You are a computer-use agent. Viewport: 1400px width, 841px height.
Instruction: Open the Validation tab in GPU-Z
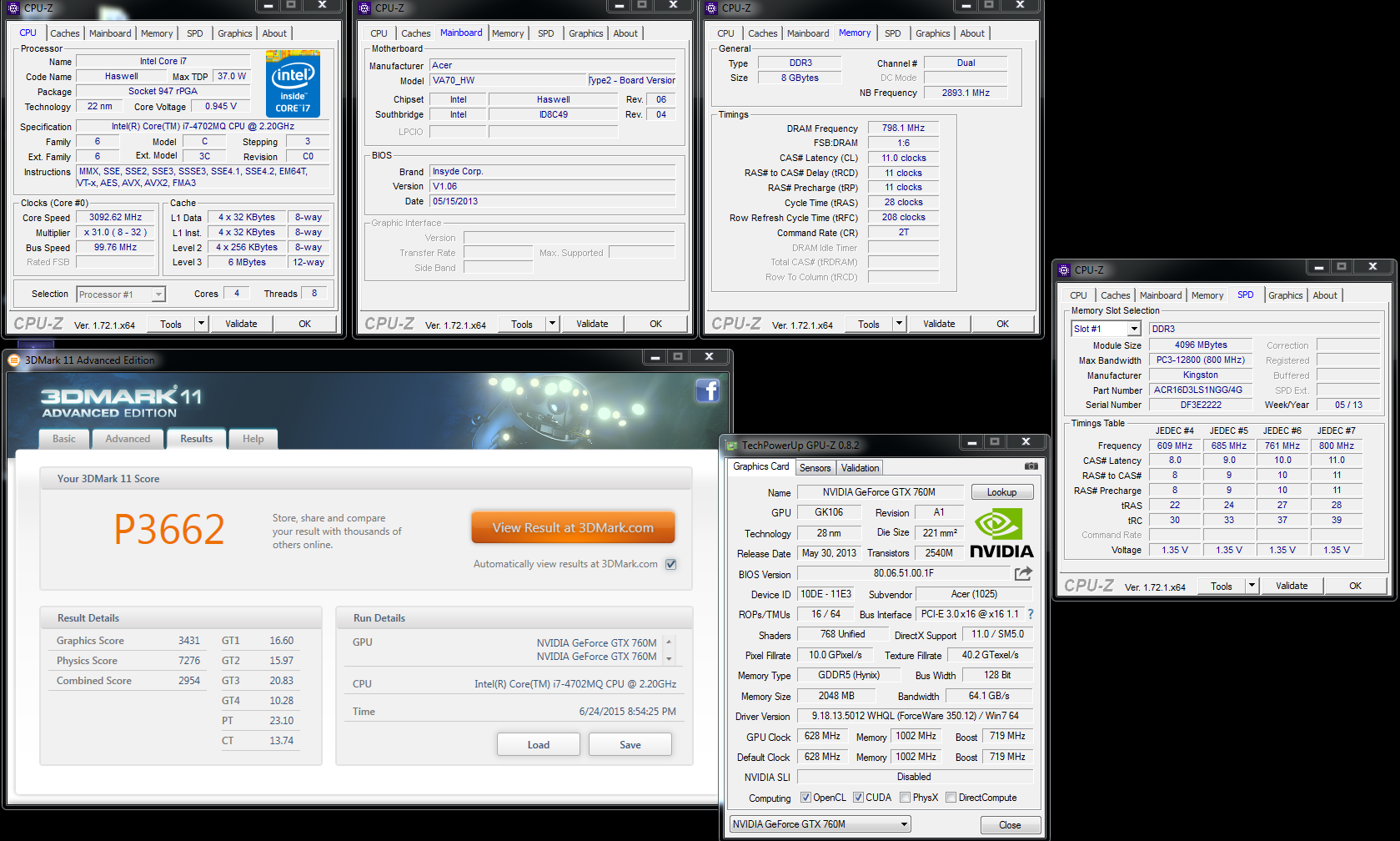click(x=860, y=468)
